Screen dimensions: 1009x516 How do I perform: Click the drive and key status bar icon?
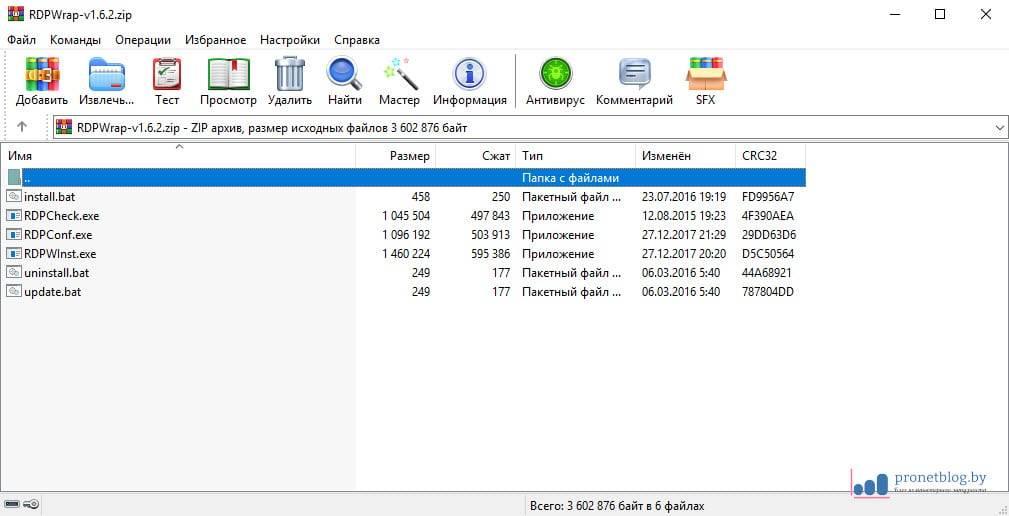tap(22, 504)
